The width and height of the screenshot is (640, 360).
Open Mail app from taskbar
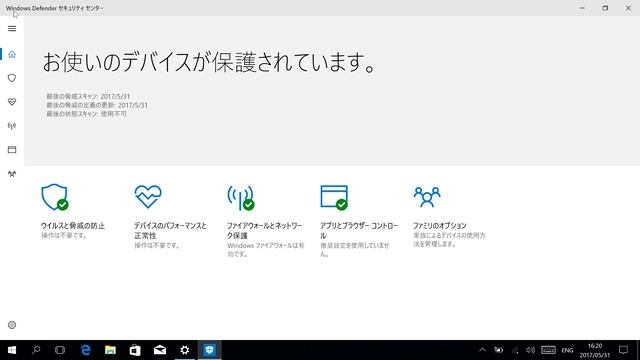(160, 350)
